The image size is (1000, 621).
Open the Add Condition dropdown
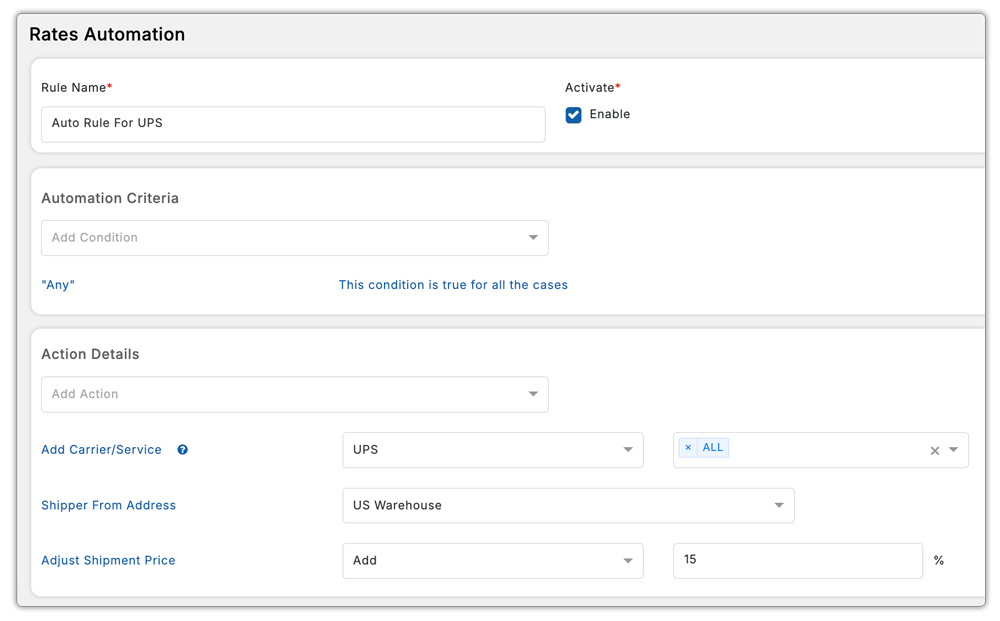(294, 237)
